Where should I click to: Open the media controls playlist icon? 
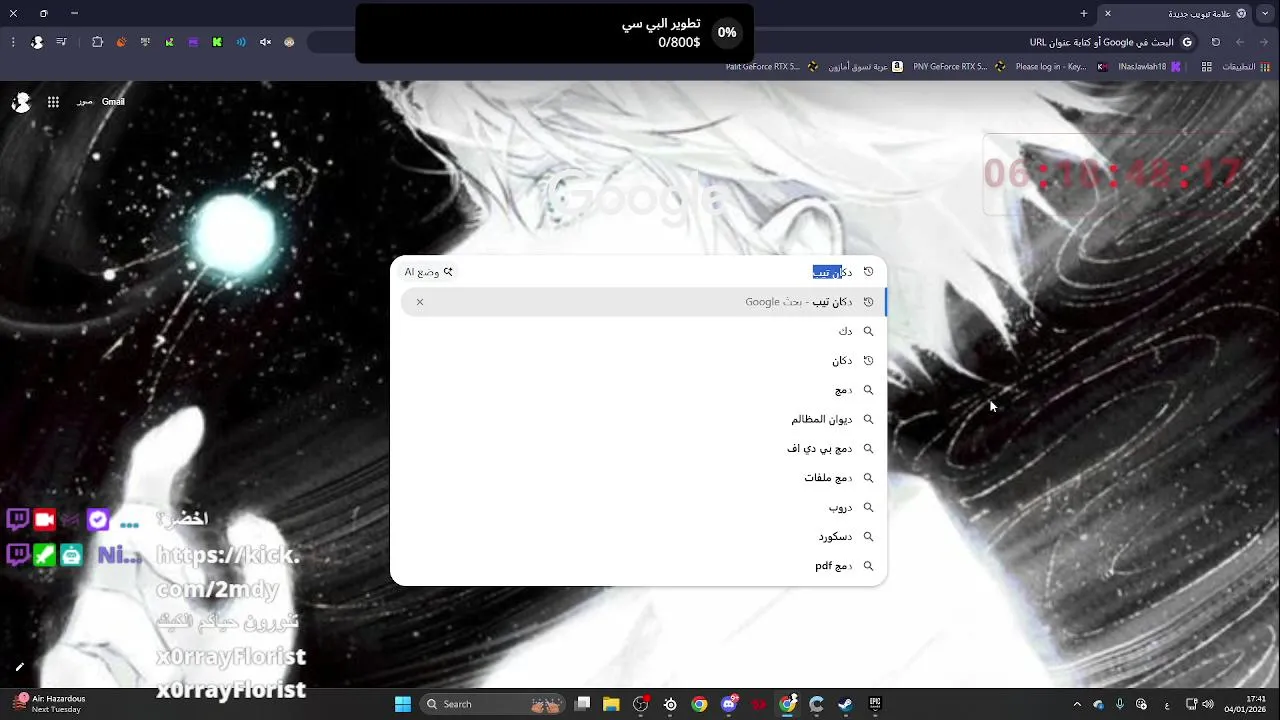pyautogui.click(x=62, y=42)
